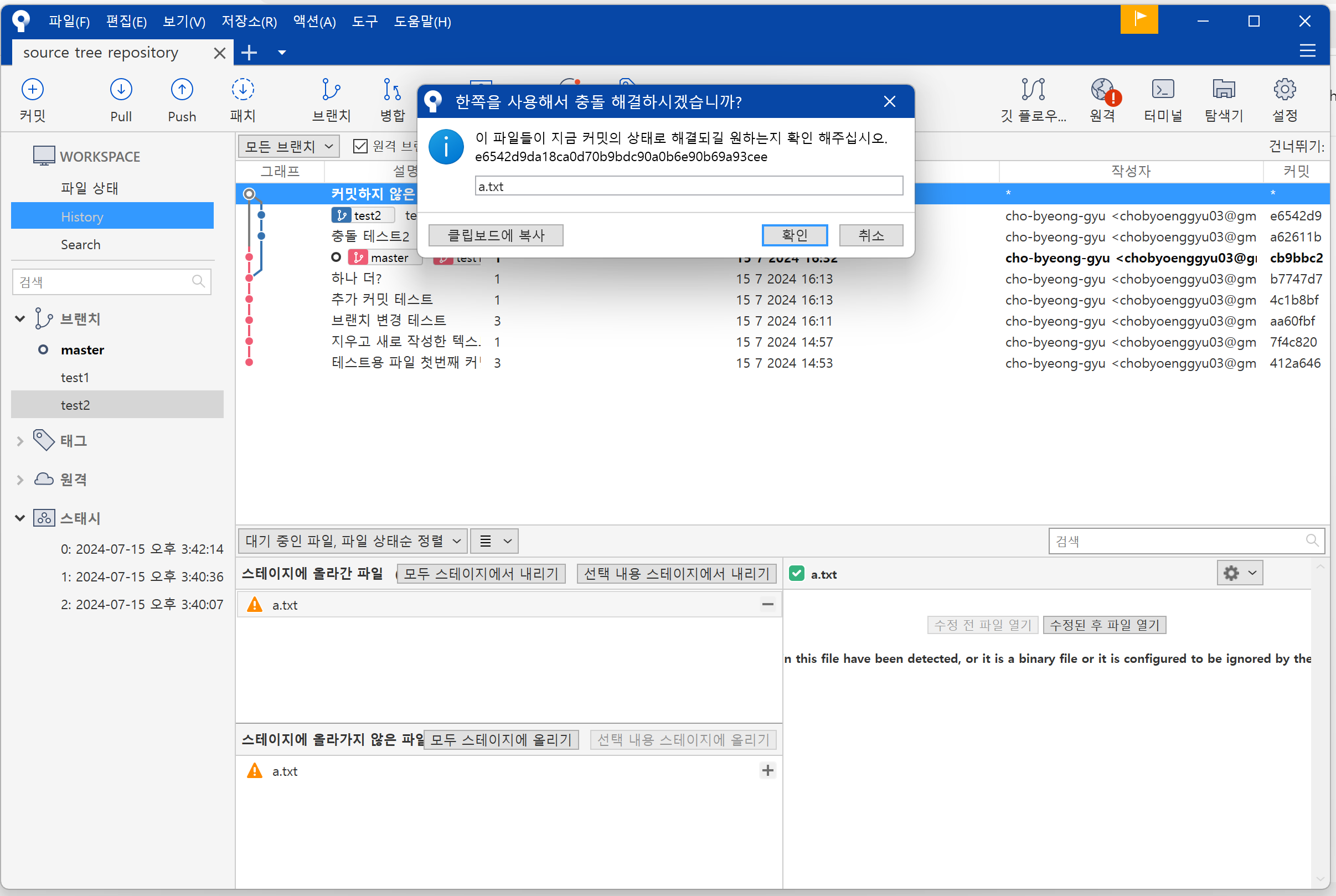Click '수정된 후 파일 열기' button
This screenshot has width=1336, height=896.
(1105, 625)
